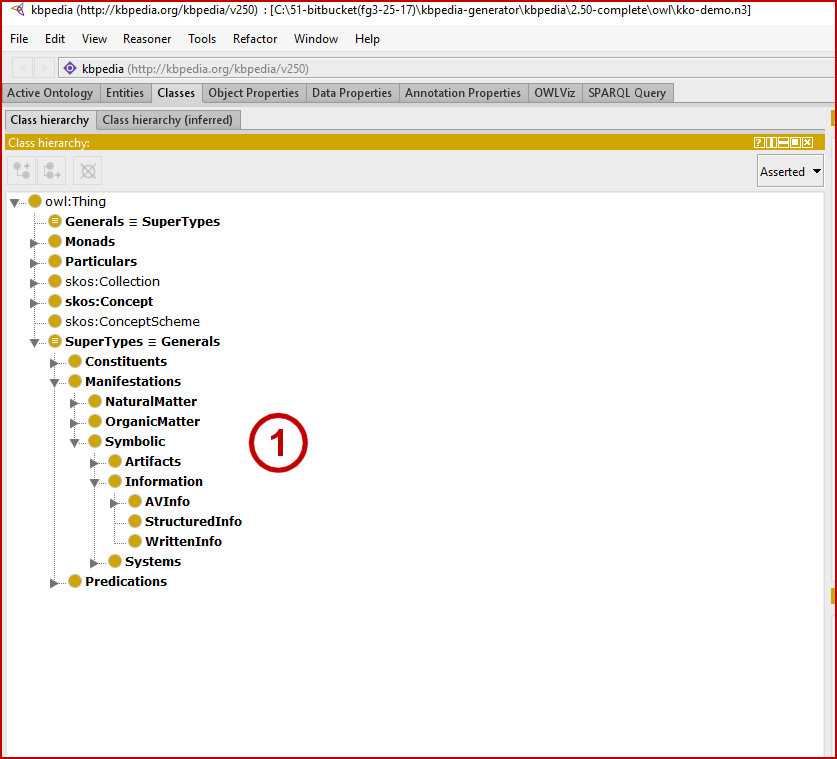
Task: Select the skos:ConceptScheme class
Action: point(132,321)
